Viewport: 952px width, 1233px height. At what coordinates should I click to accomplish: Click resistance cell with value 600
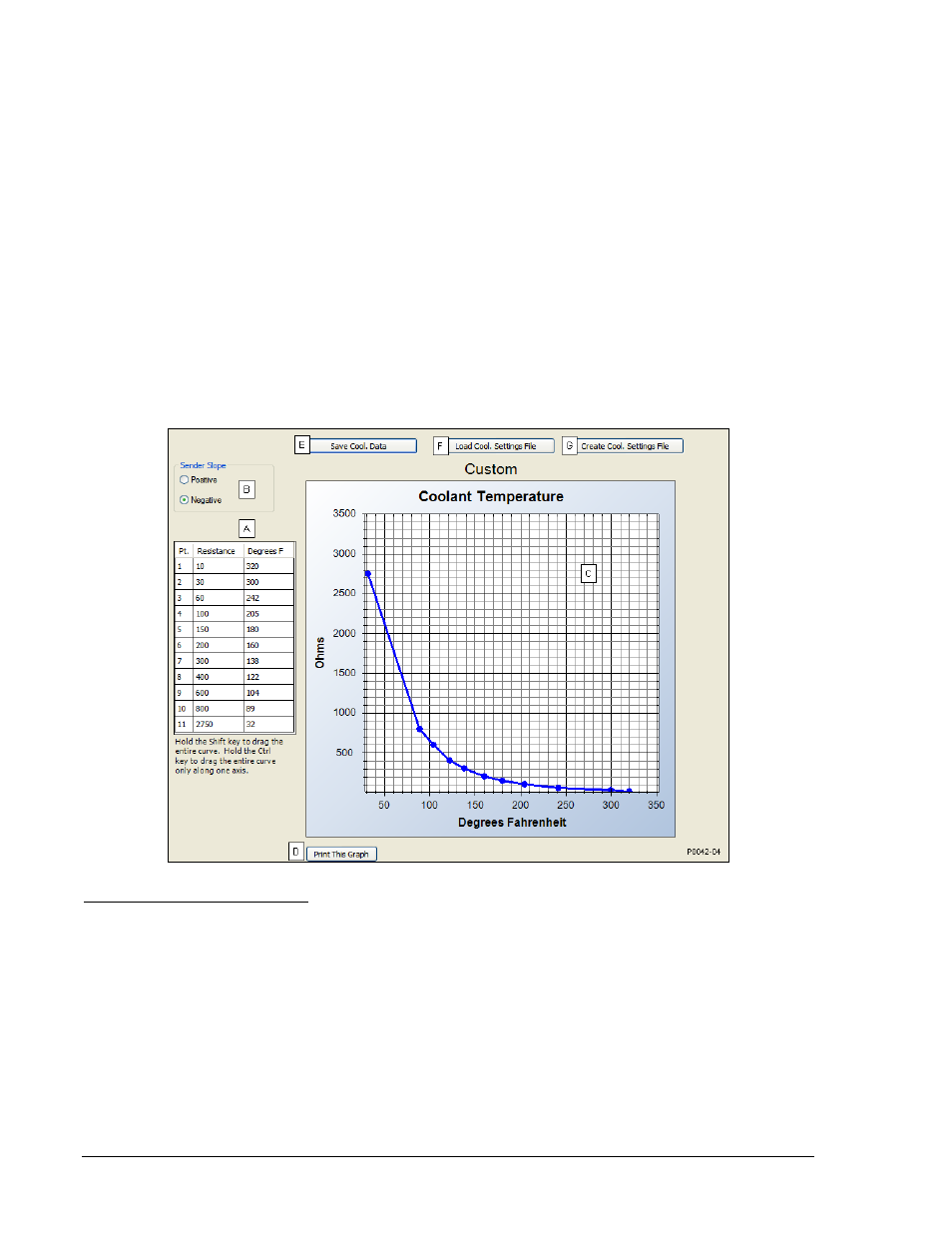click(x=218, y=693)
